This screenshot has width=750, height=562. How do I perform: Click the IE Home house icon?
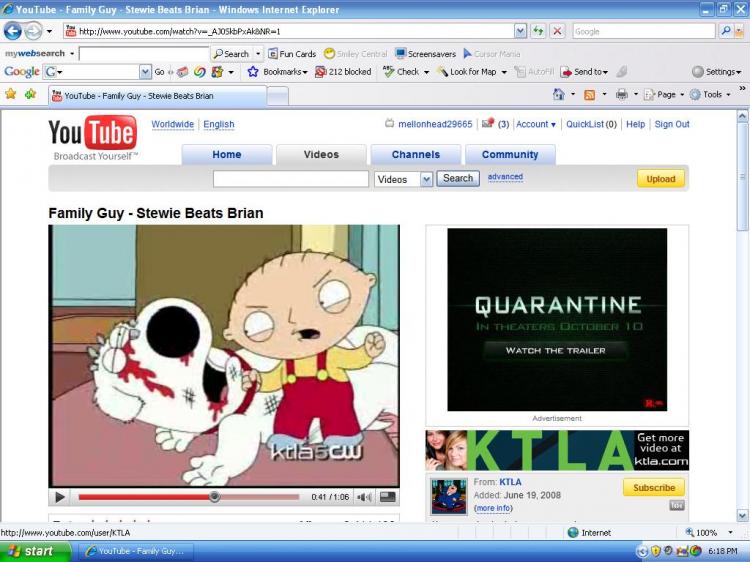click(558, 94)
